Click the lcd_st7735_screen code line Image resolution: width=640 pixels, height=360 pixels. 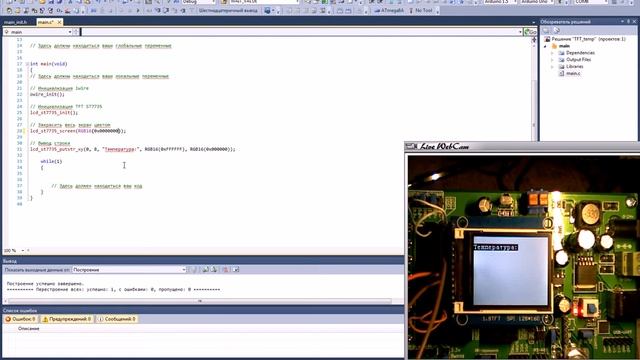coord(78,131)
